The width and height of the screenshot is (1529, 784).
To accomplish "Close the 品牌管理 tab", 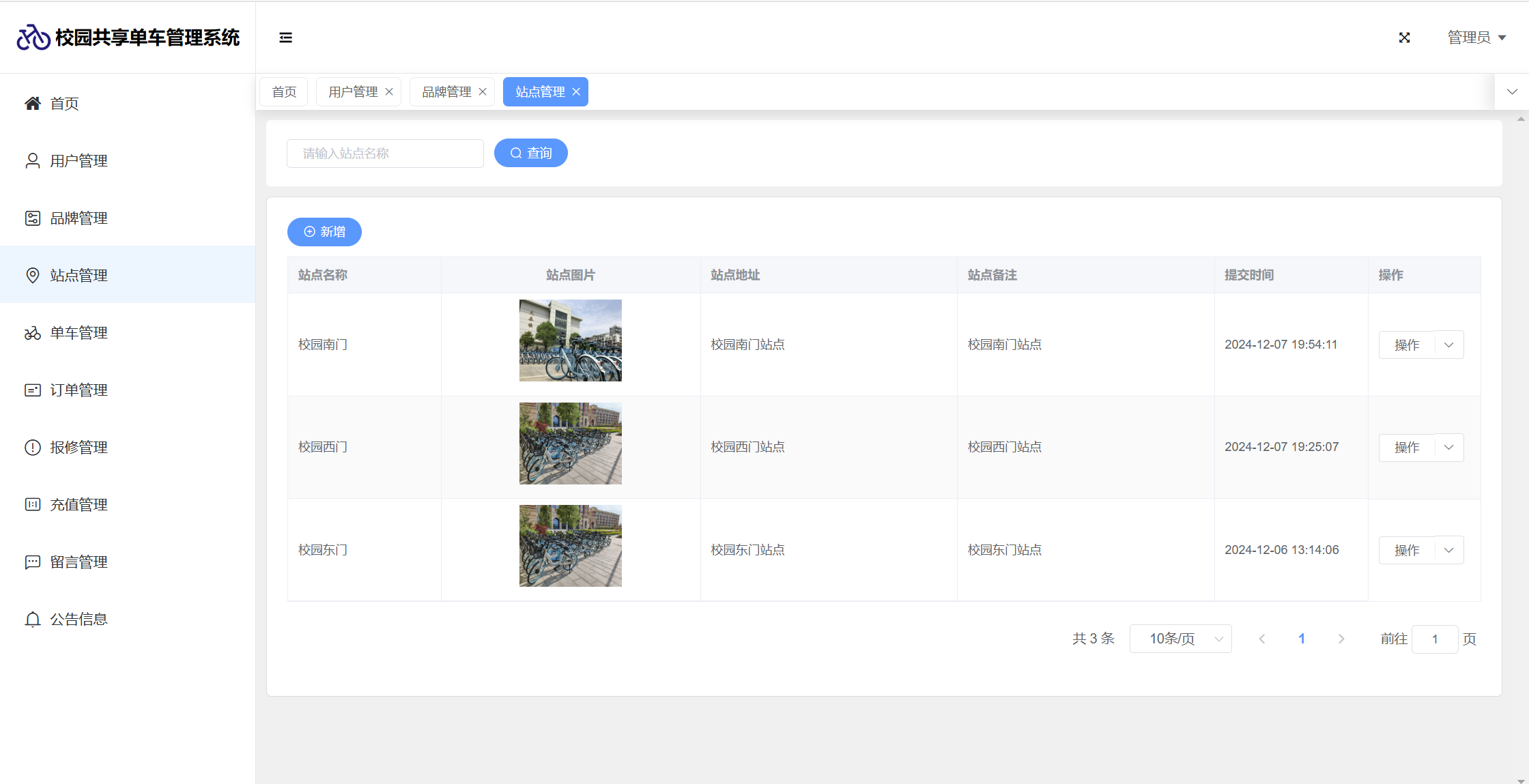I will [483, 92].
